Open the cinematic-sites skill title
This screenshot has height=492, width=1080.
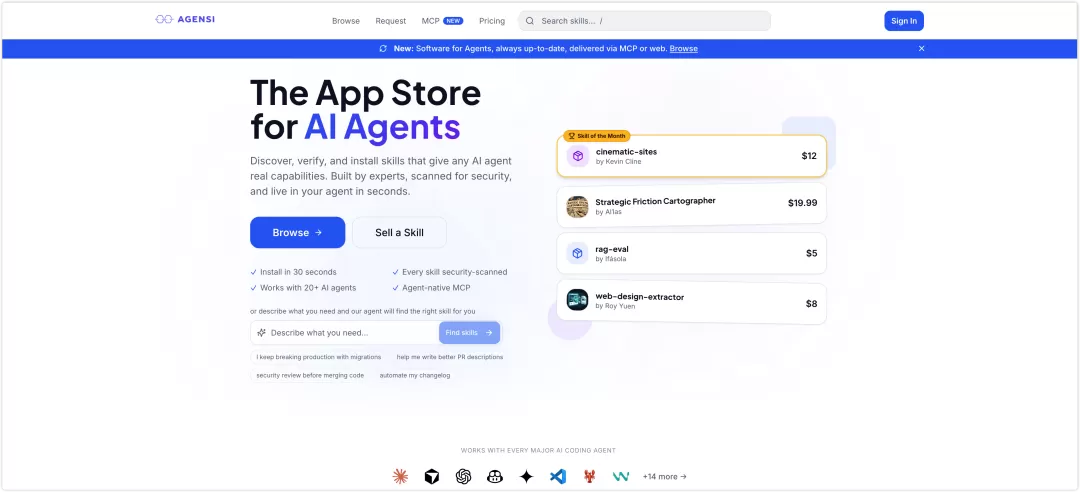click(x=626, y=152)
